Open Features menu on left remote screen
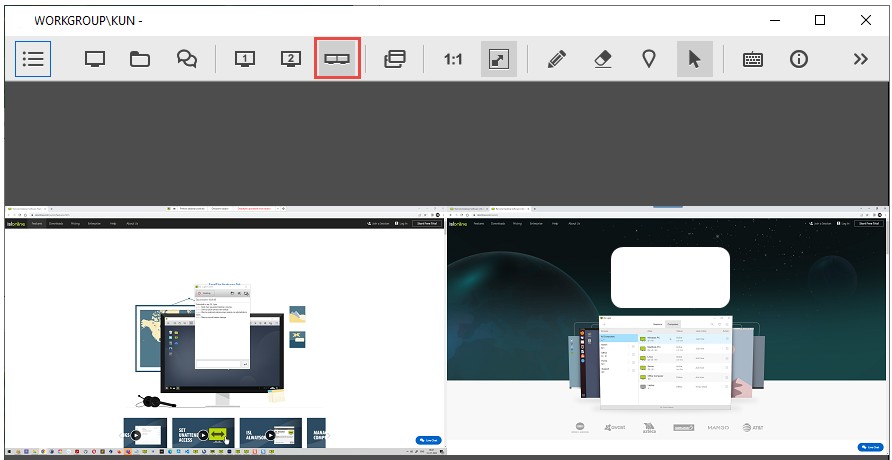 tap(37, 223)
